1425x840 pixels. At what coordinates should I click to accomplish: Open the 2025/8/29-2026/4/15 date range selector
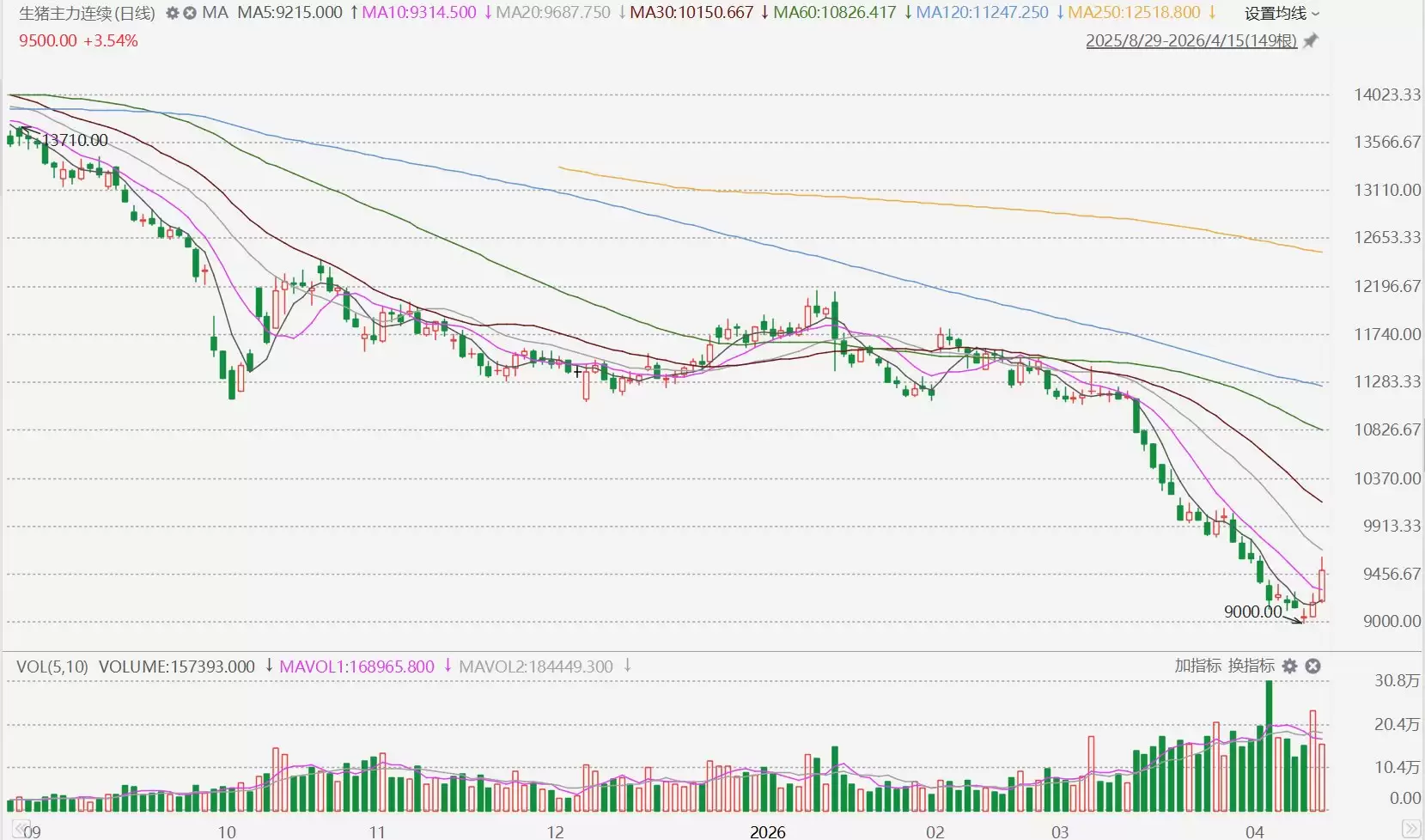point(1191,40)
